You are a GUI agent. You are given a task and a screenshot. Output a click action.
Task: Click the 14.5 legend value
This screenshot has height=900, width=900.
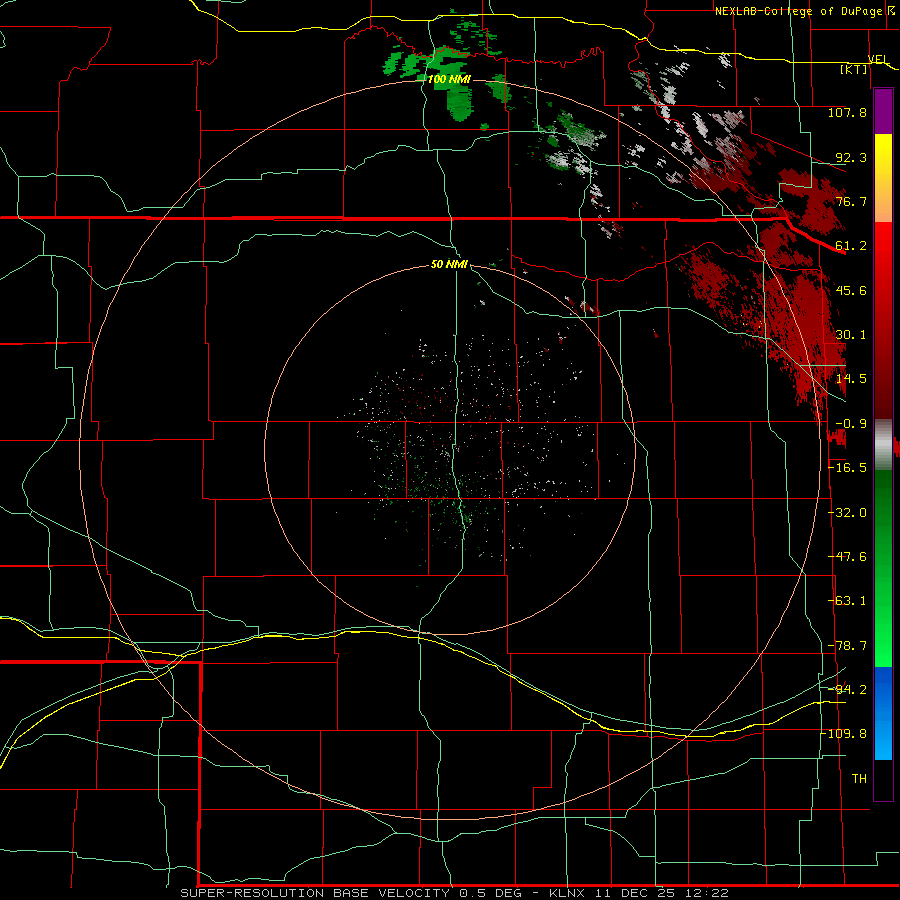851,379
